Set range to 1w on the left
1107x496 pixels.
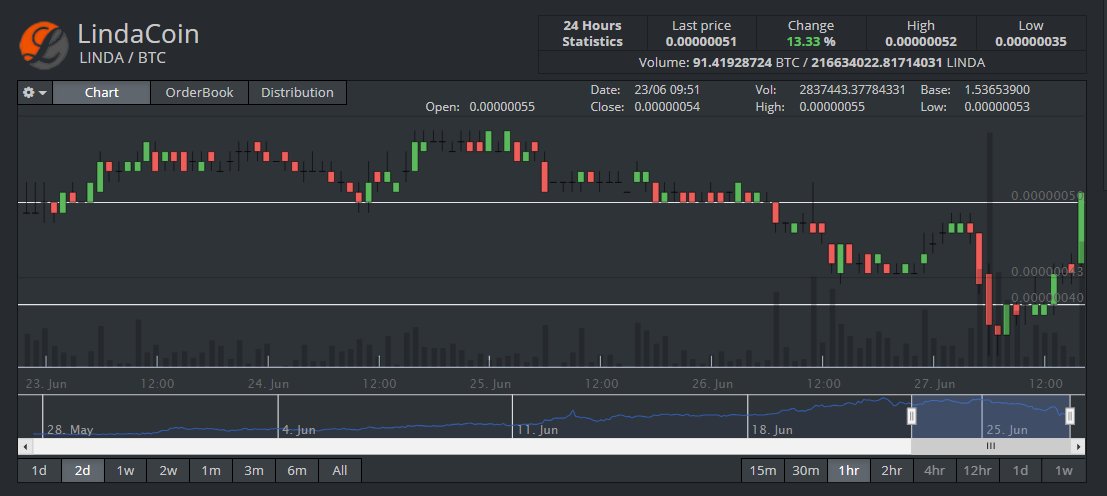tap(126, 471)
